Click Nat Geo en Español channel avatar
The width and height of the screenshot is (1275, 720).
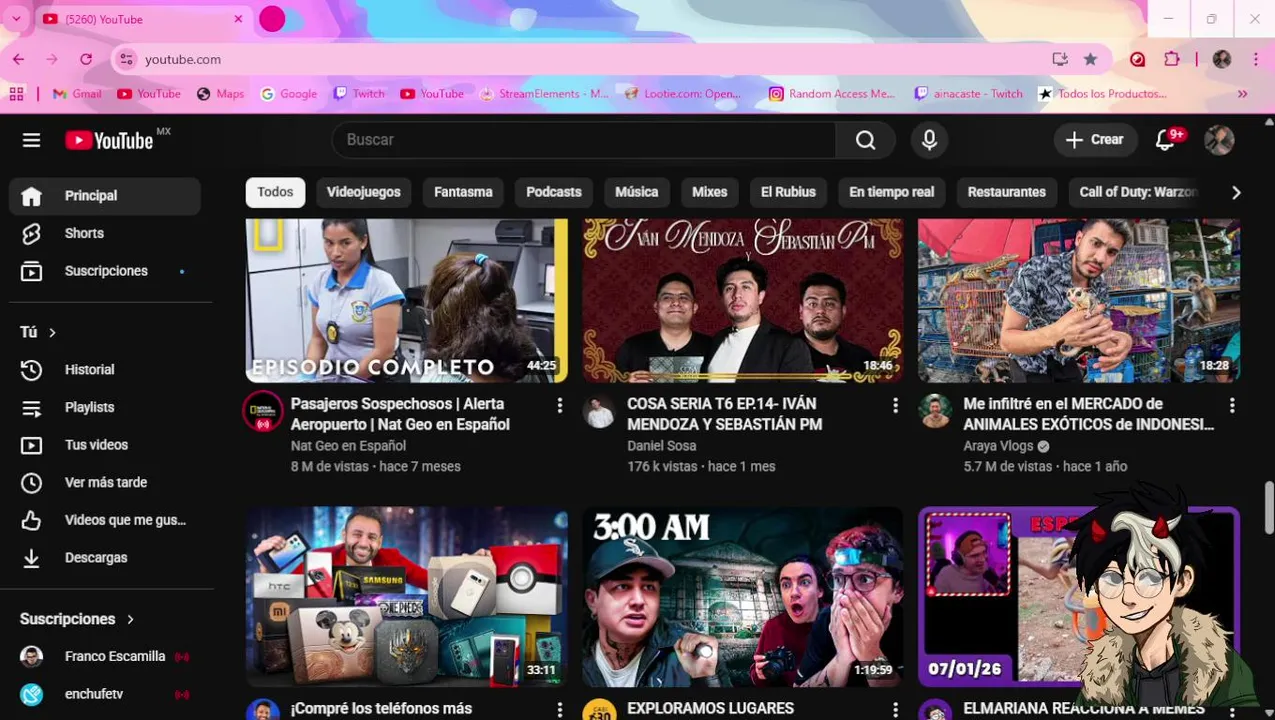[263, 412]
